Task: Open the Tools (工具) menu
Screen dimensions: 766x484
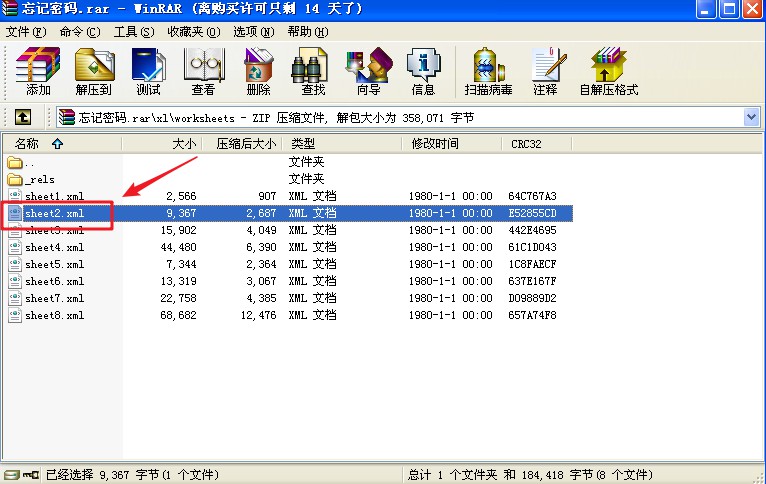Action: (134, 32)
